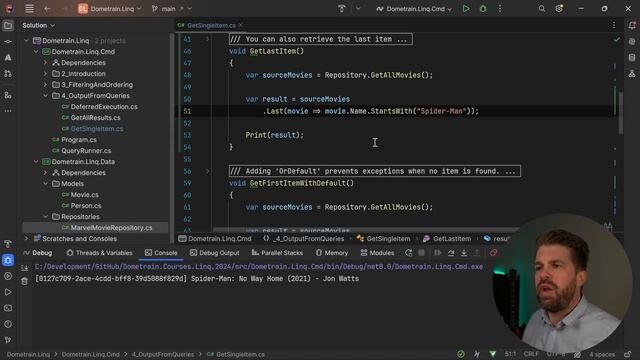640x360 pixels.
Task: Switch to Debug Output tab
Action: pyautogui.click(x=215, y=253)
